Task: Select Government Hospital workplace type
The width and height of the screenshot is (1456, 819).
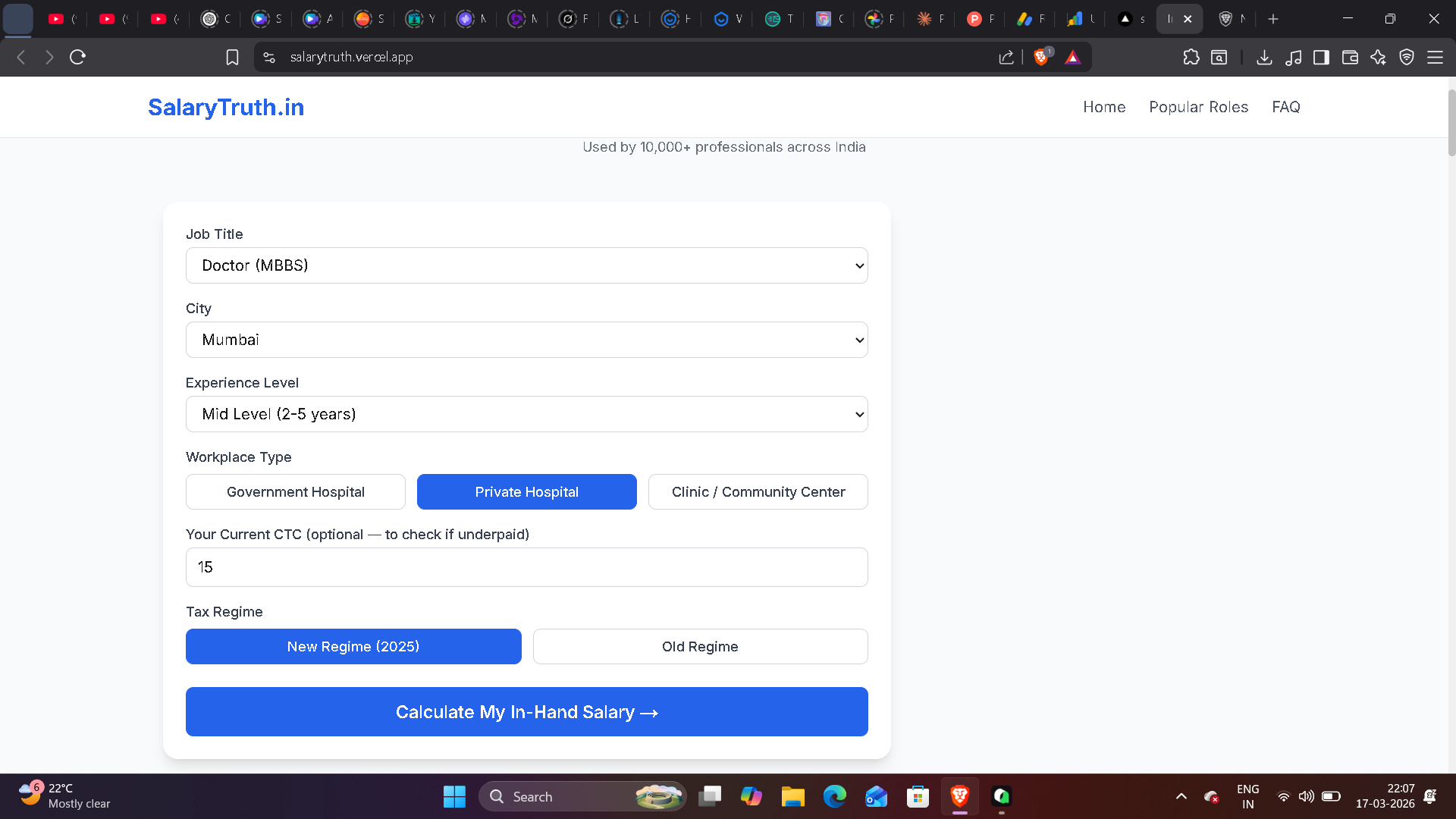Action: pos(296,492)
